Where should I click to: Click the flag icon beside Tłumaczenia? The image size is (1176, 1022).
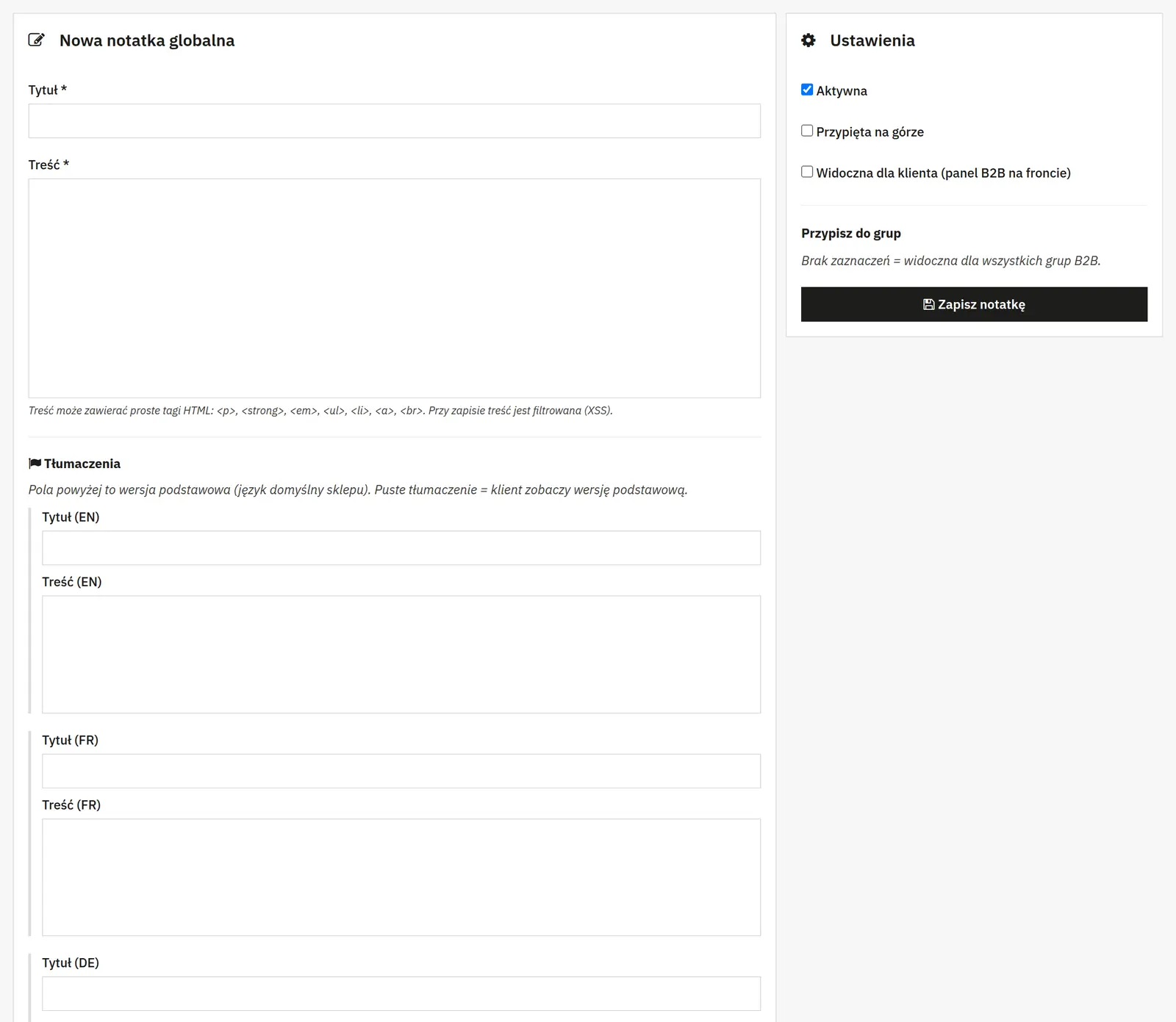35,464
